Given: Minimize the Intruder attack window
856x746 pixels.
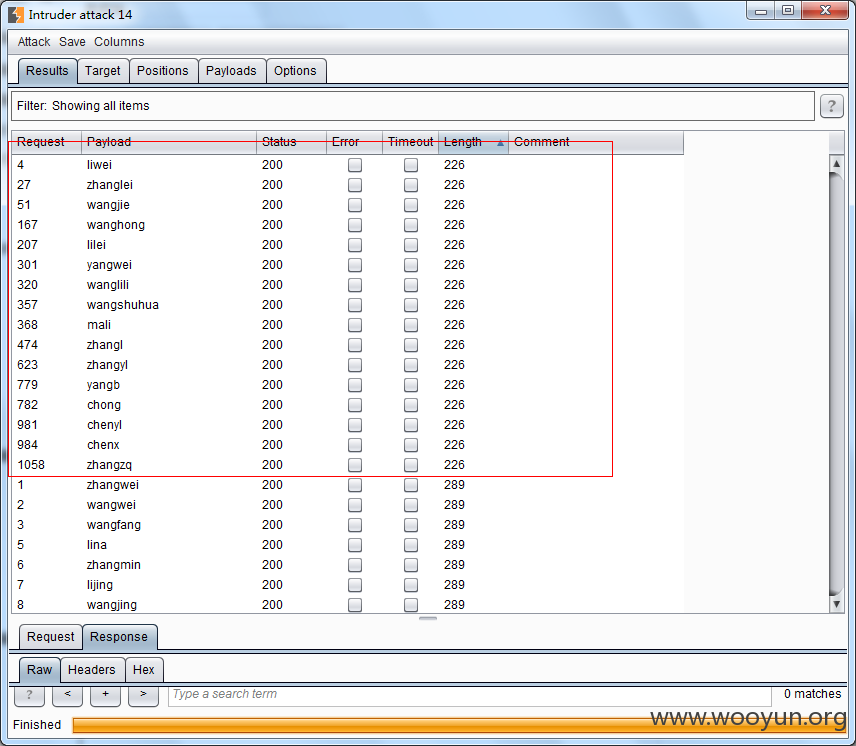Looking at the screenshot, I should point(761,10).
